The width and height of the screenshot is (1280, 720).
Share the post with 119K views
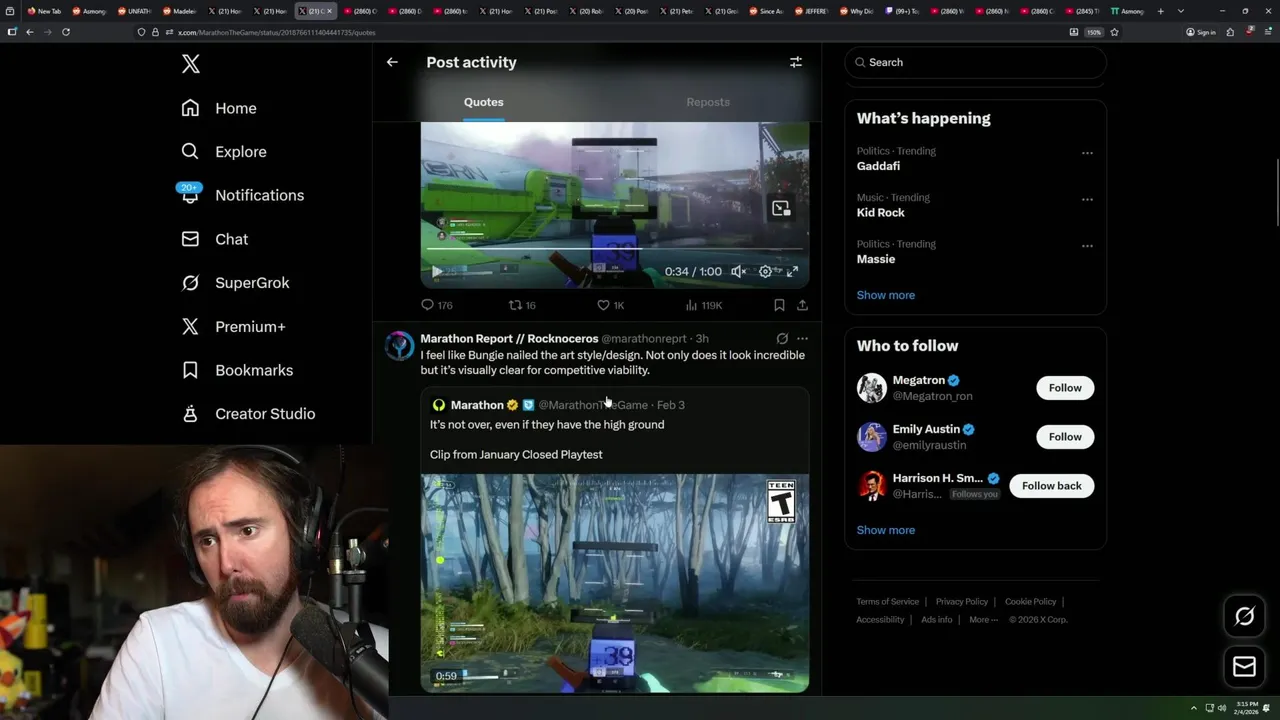(x=802, y=305)
